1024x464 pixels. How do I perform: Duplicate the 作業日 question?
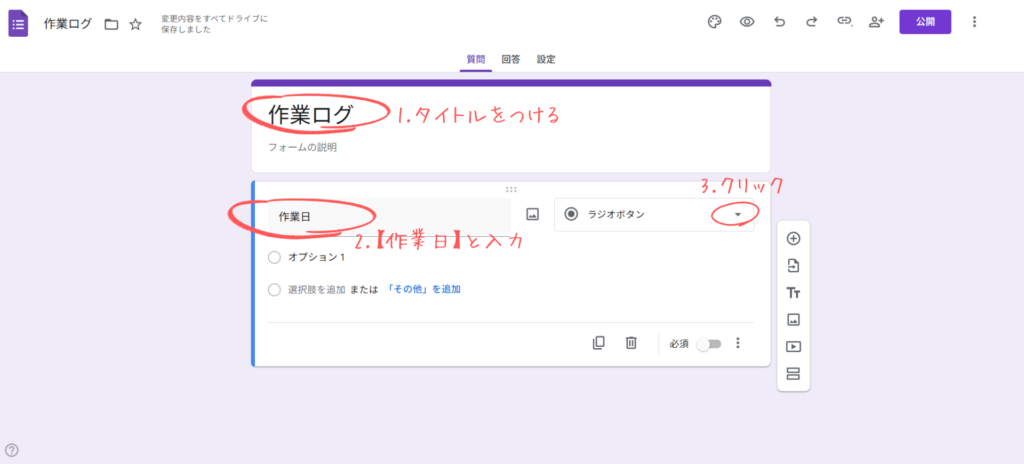pyautogui.click(x=598, y=342)
